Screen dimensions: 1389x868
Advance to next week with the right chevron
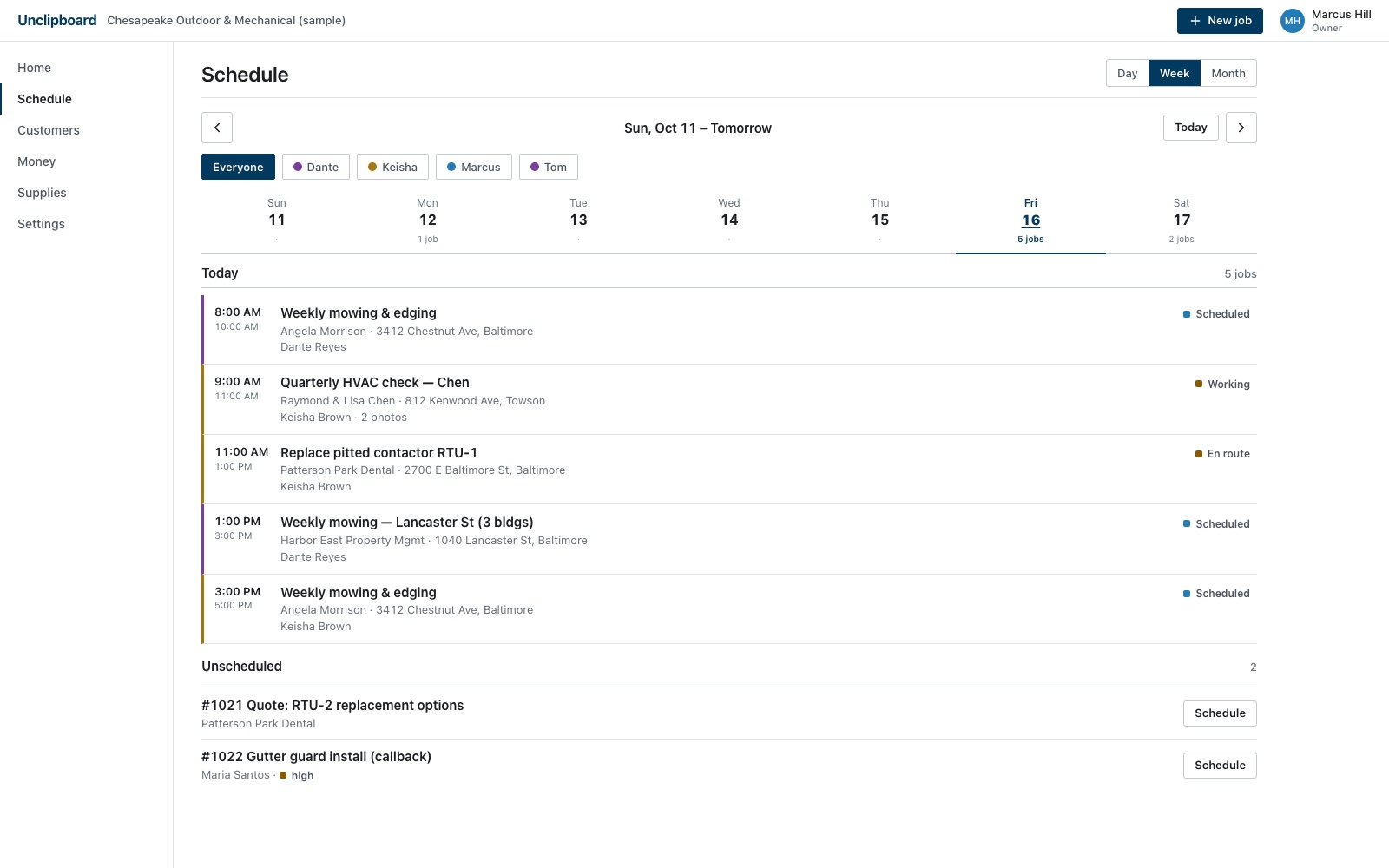pyautogui.click(x=1241, y=128)
